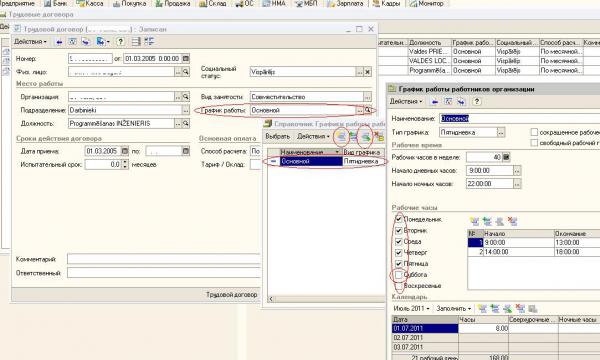This screenshot has width=600, height=360.
Task: Open the Действия dropdown in the Справочник Графики window
Action: (x=313, y=137)
